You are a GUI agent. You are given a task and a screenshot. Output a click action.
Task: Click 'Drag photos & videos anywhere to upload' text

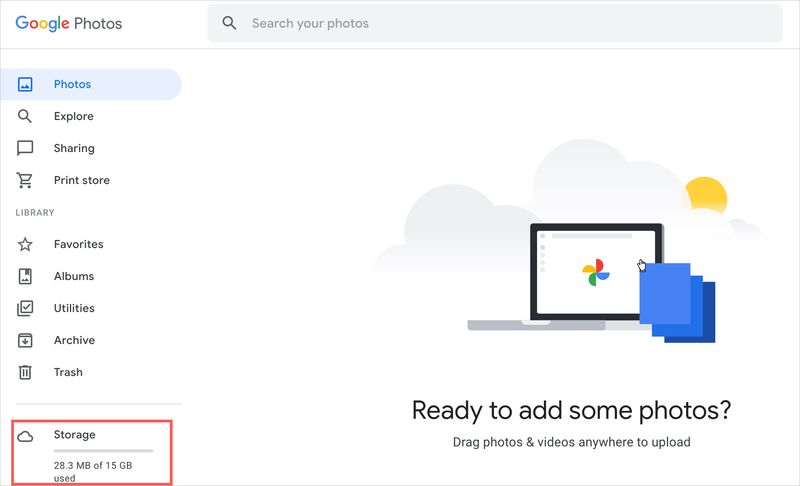[x=571, y=442]
